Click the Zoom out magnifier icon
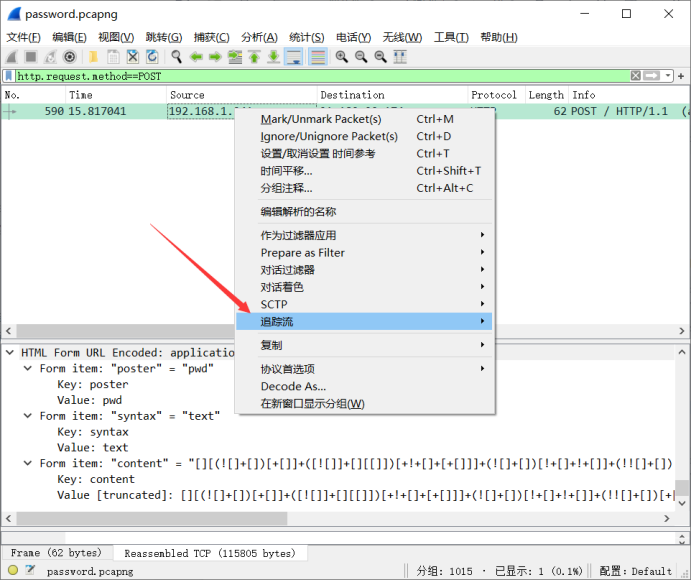This screenshot has height=580, width=692. pyautogui.click(x=361, y=57)
